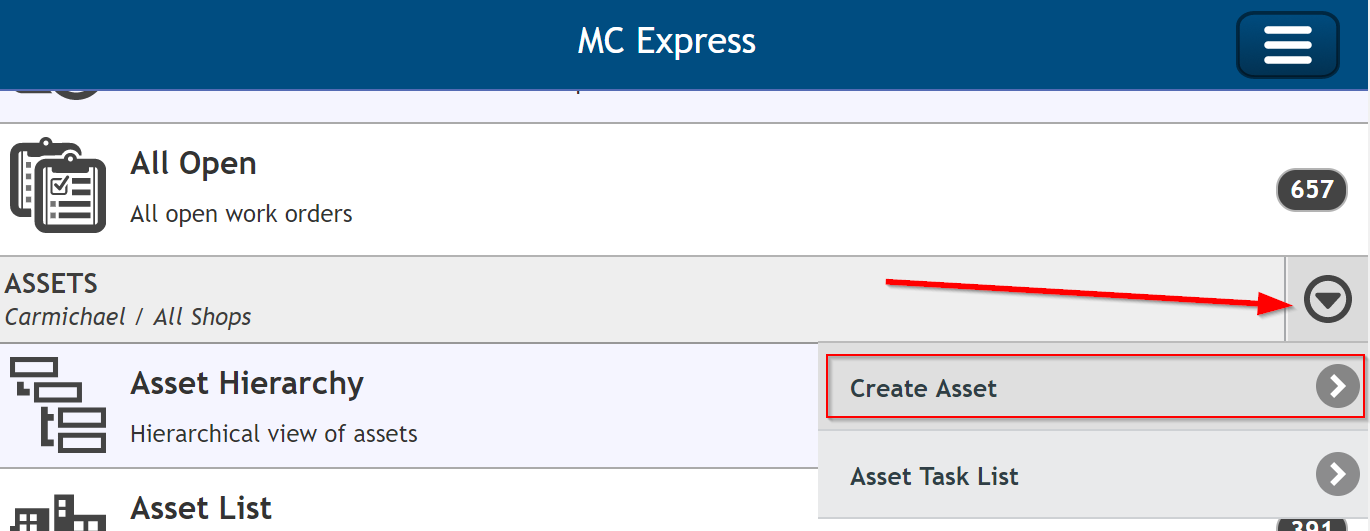Click the All Open clipboard icon
The width and height of the screenshot is (1370, 531).
point(58,187)
